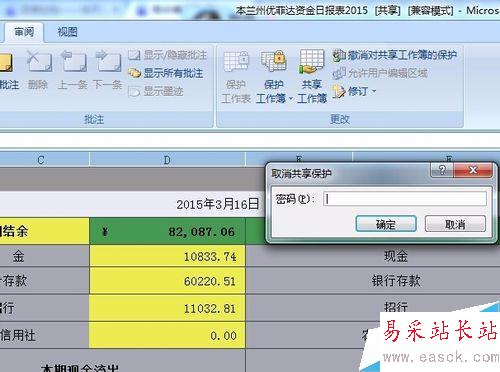Click 显示墨迹 in ribbon
This screenshot has height=372, width=500.
click(x=156, y=91)
